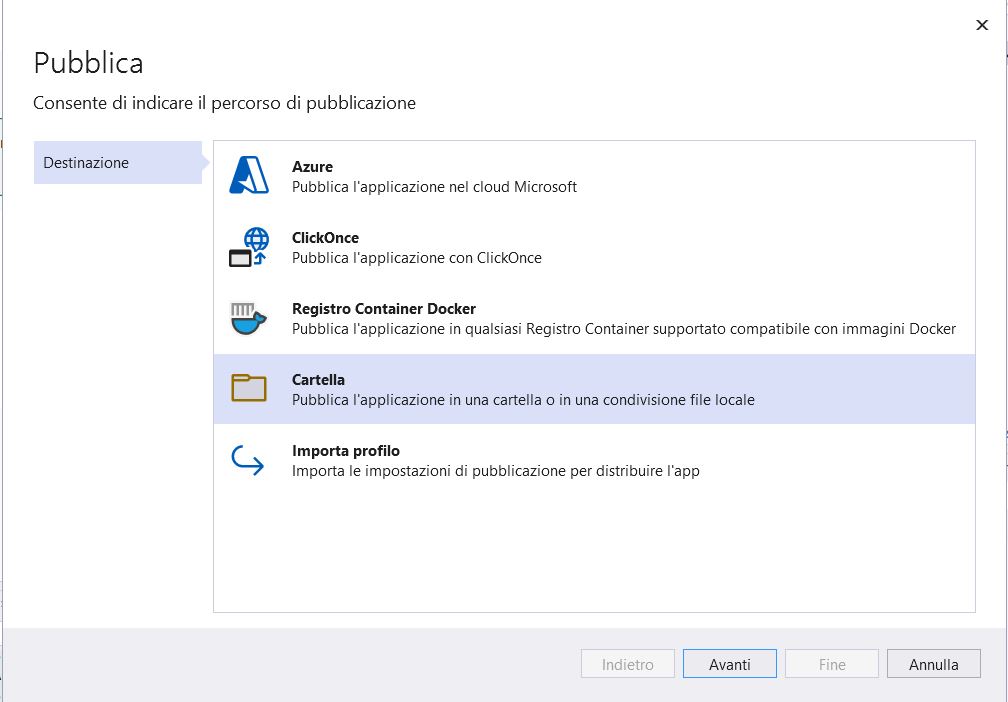Click the Azure logo icon
The height and width of the screenshot is (702, 1008).
(249, 175)
